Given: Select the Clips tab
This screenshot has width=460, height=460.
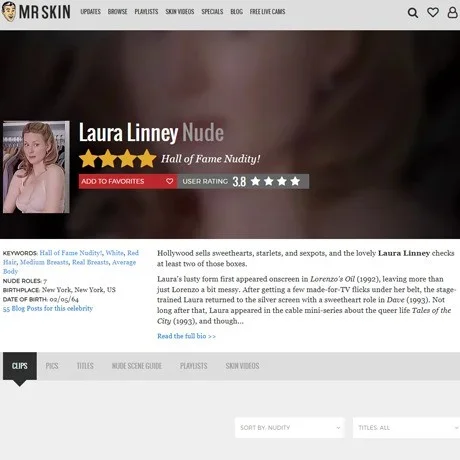Looking at the screenshot, I should (20, 366).
